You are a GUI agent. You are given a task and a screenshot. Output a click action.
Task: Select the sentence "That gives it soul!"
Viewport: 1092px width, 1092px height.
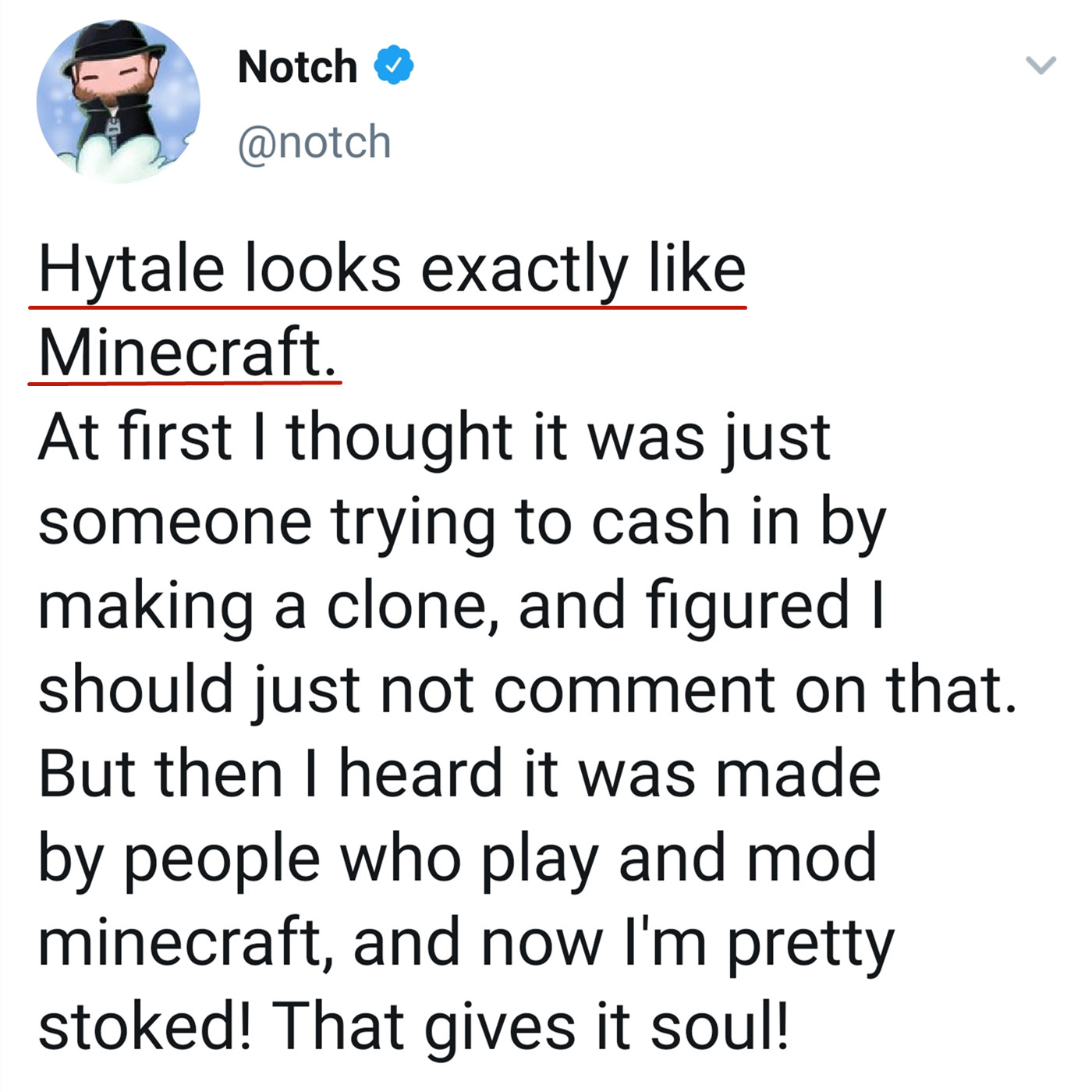click(x=530, y=1026)
